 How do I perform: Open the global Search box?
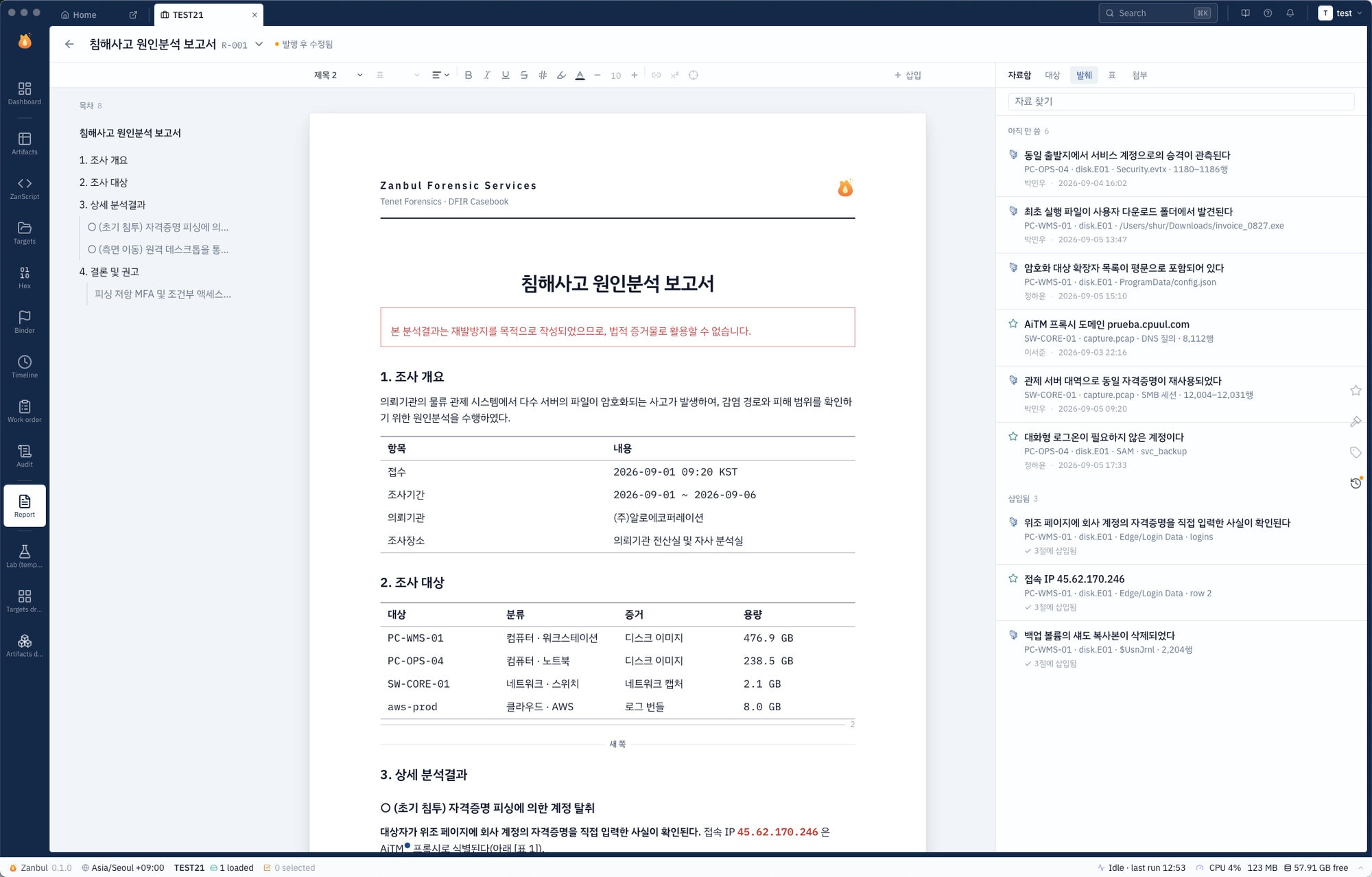[x=1157, y=13]
